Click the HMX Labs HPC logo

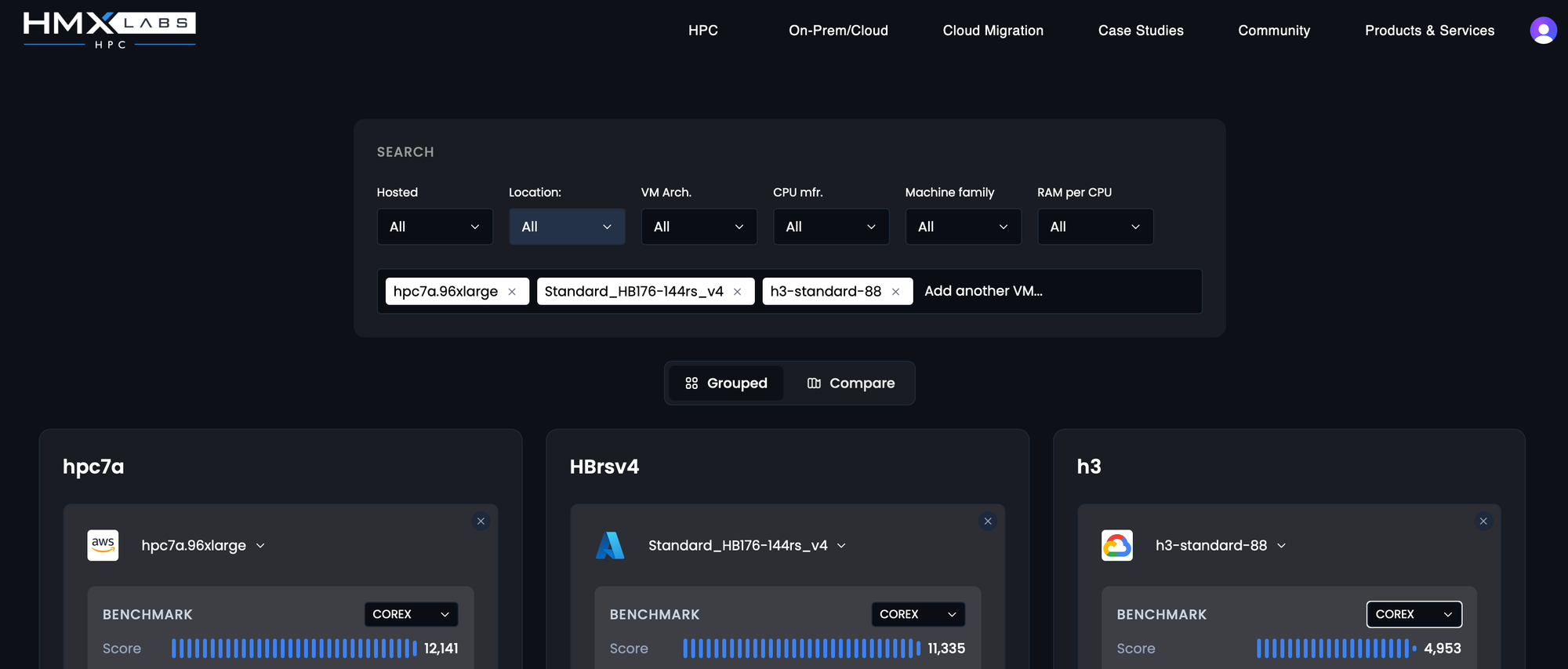point(109,30)
